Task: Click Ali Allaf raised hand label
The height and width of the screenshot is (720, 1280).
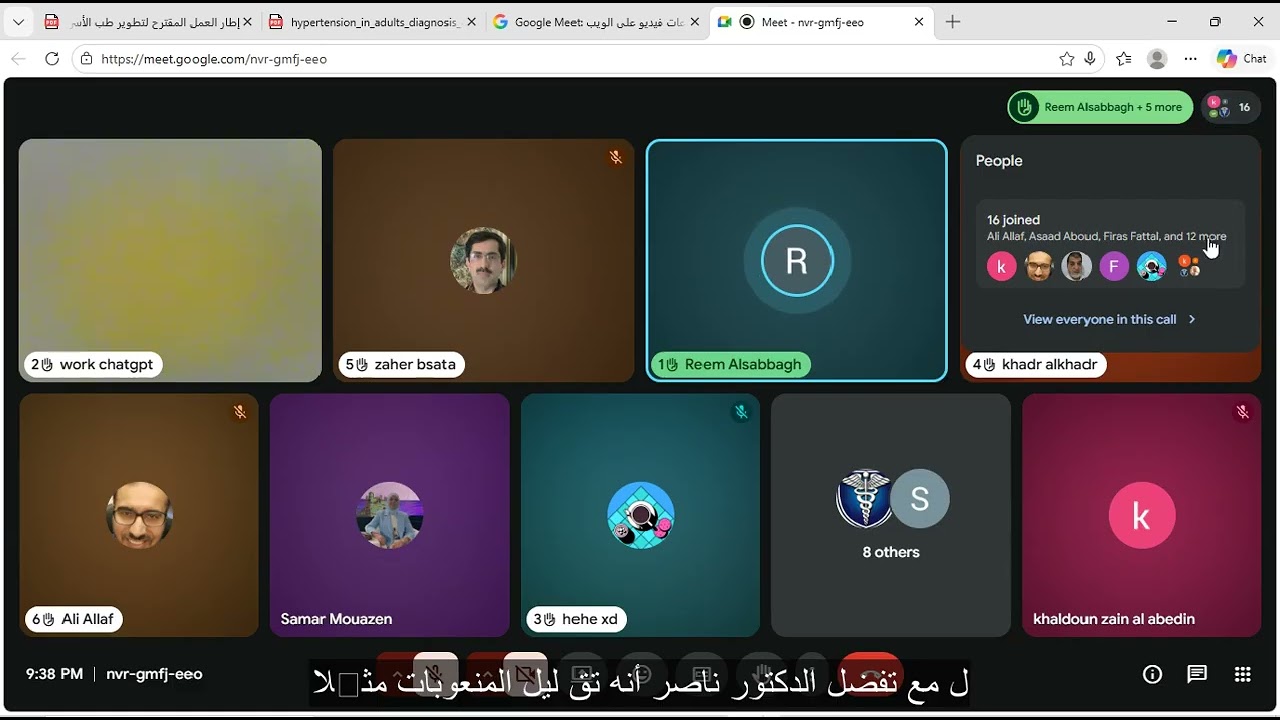Action: pyautogui.click(x=74, y=619)
